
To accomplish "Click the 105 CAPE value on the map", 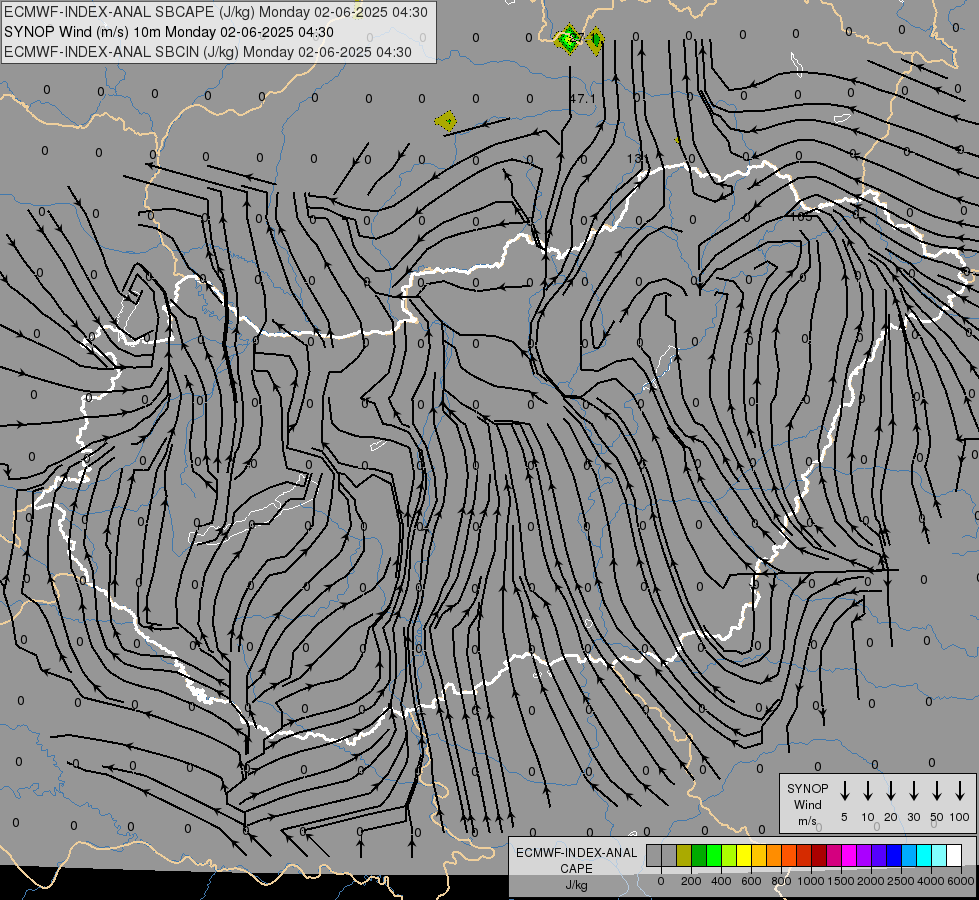I will click(x=801, y=217).
